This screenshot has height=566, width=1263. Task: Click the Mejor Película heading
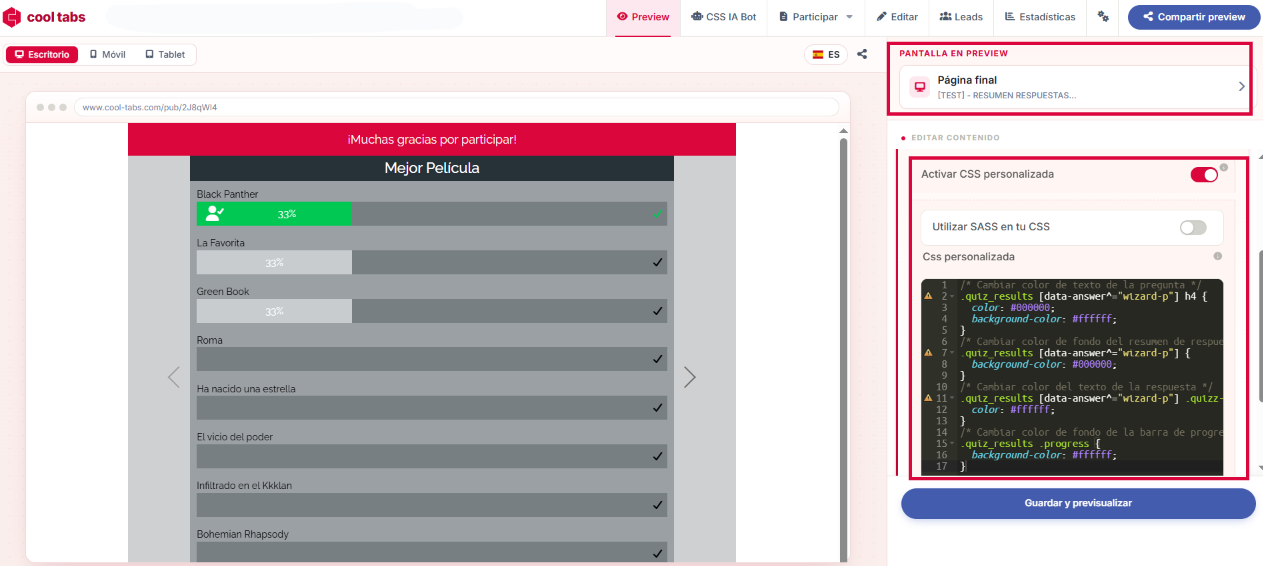point(432,168)
